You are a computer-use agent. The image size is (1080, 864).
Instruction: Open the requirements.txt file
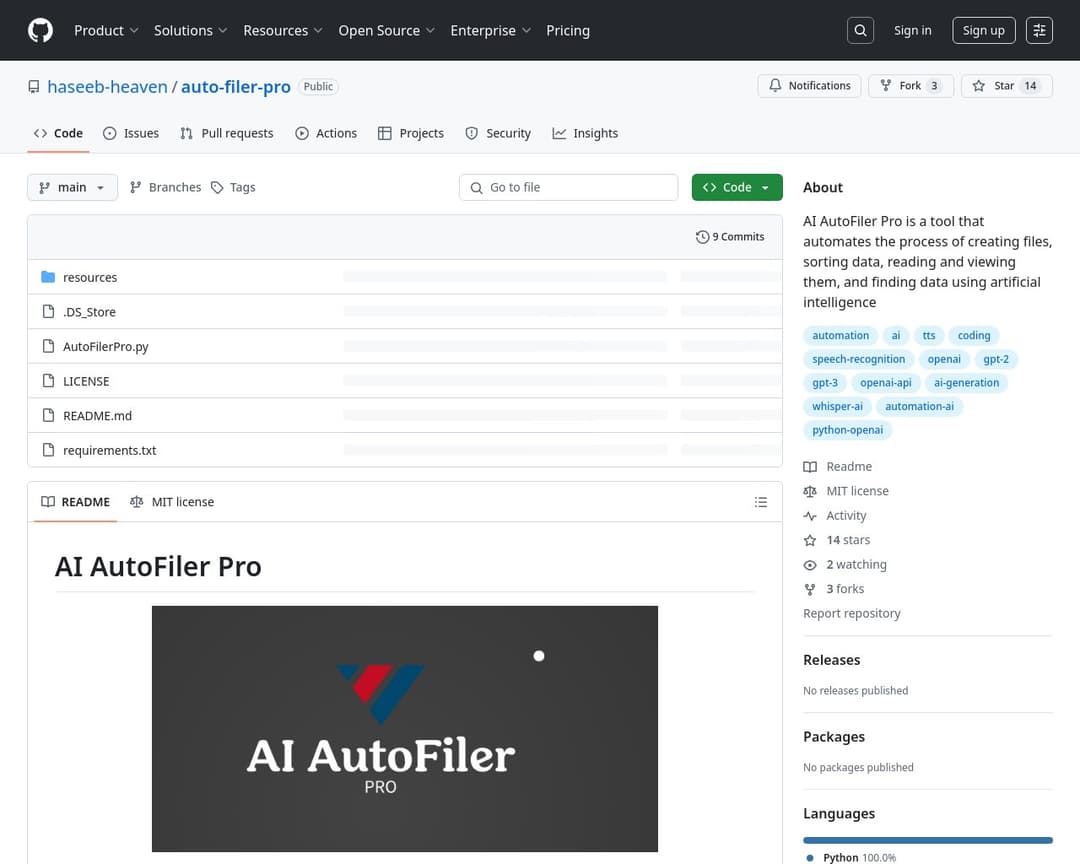pos(110,451)
